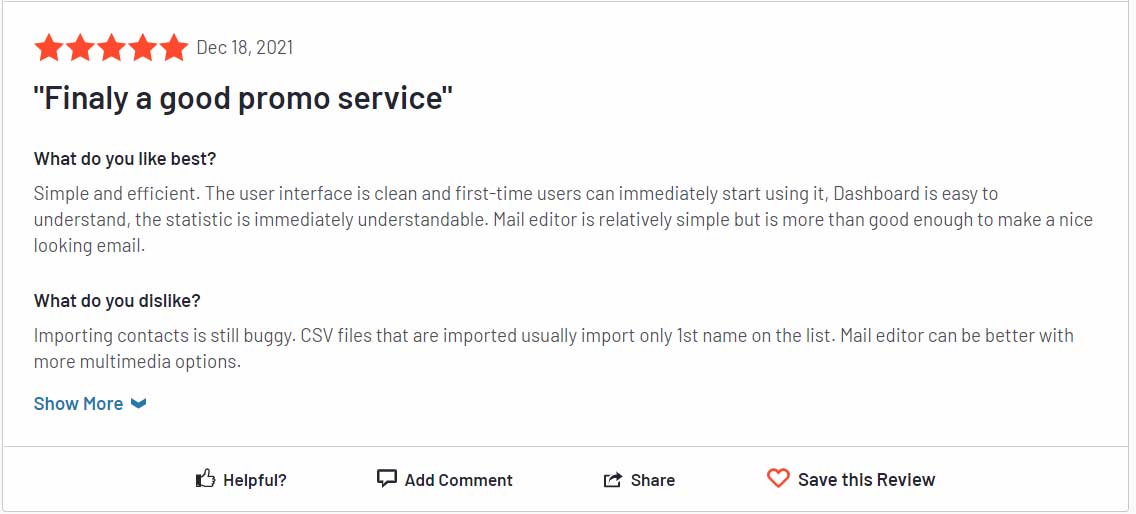Toggle the heart icon to save review

[777, 478]
